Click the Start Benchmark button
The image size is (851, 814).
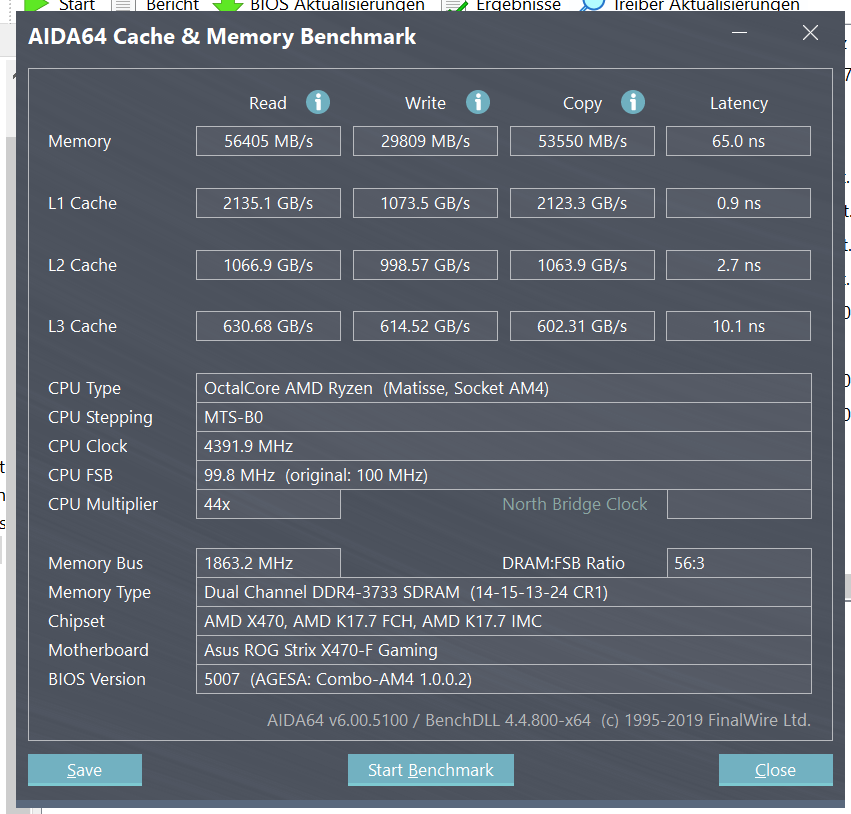[430, 770]
